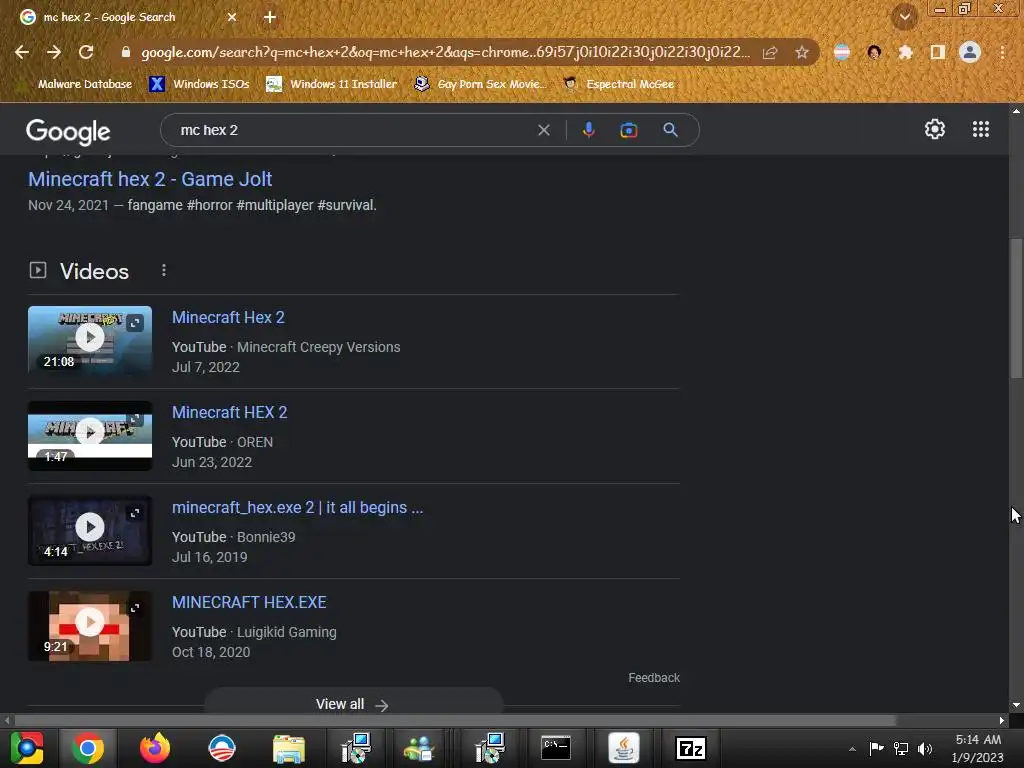1024x768 pixels.
Task: Expand preview on Bonnie39 thumbnail
Action: [135, 513]
